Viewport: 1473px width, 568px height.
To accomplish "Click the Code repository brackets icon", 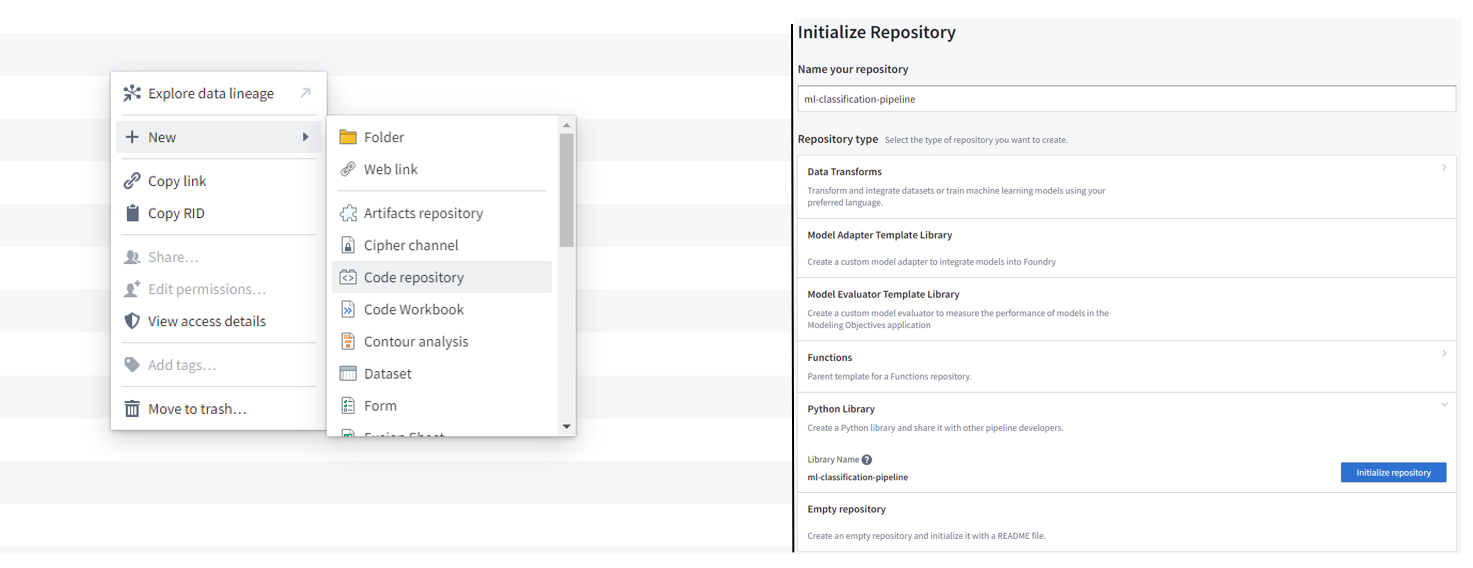I will (348, 277).
